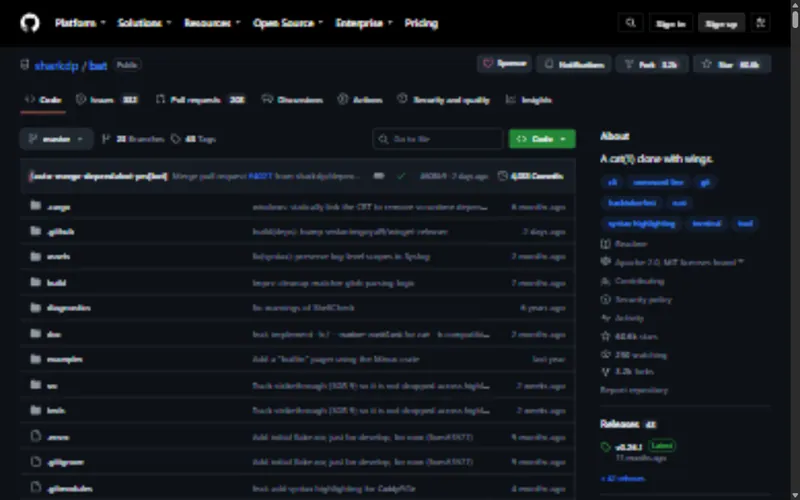Open the doc folder link

point(54,334)
